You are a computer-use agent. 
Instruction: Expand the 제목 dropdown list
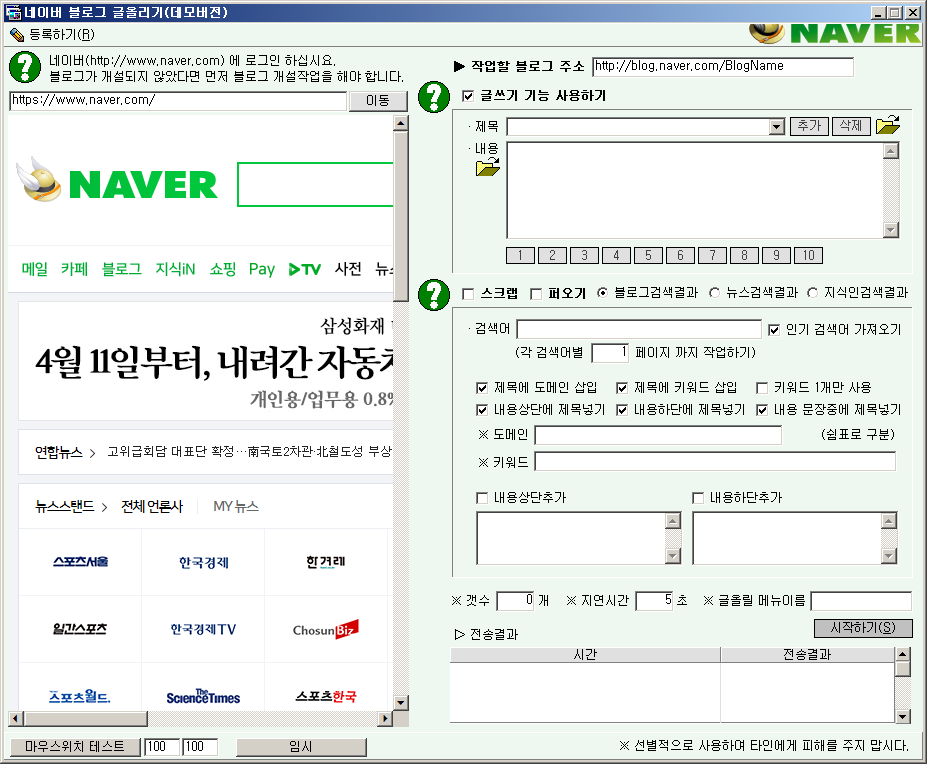[x=776, y=127]
